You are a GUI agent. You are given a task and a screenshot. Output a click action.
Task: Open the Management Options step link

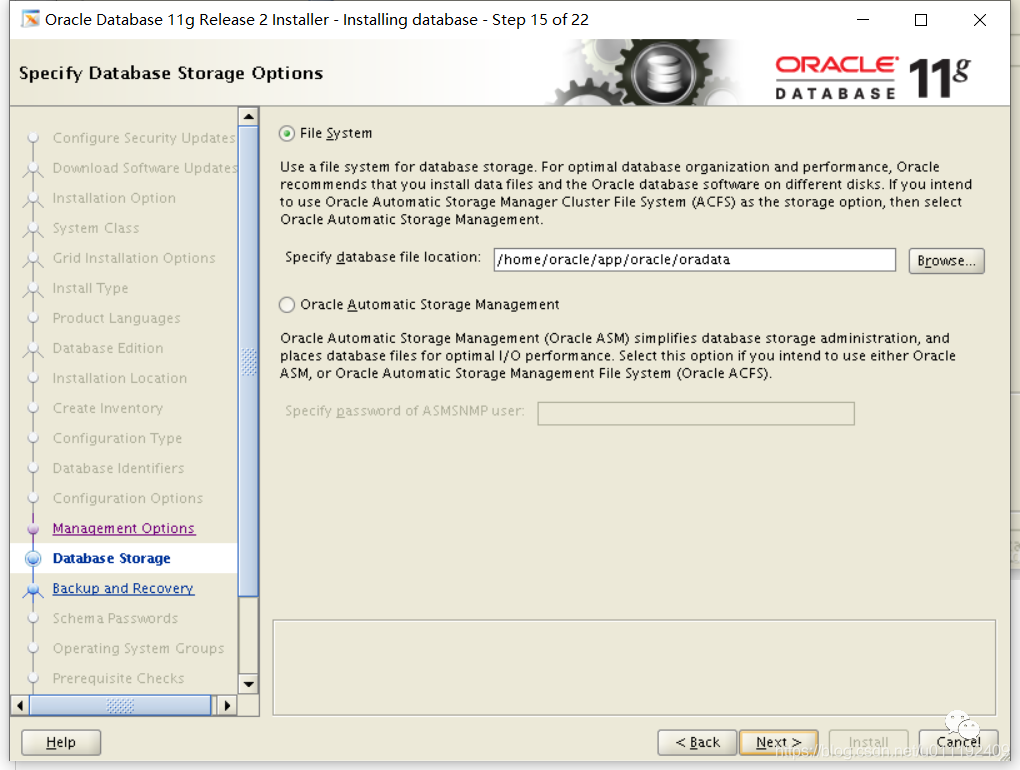(124, 528)
